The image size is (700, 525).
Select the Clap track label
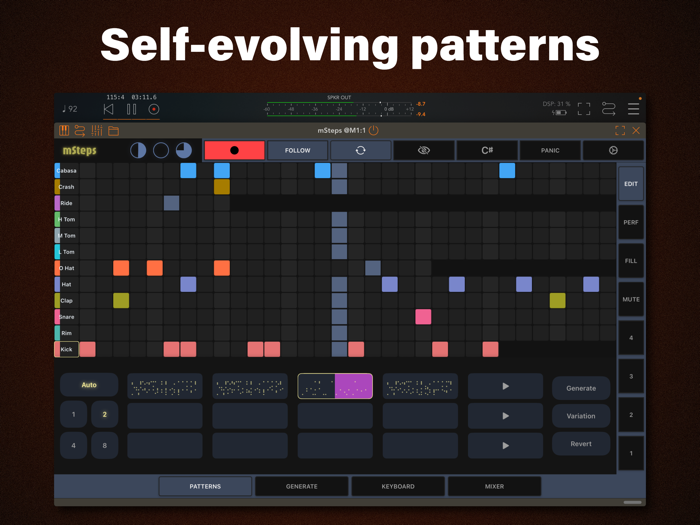click(66, 300)
